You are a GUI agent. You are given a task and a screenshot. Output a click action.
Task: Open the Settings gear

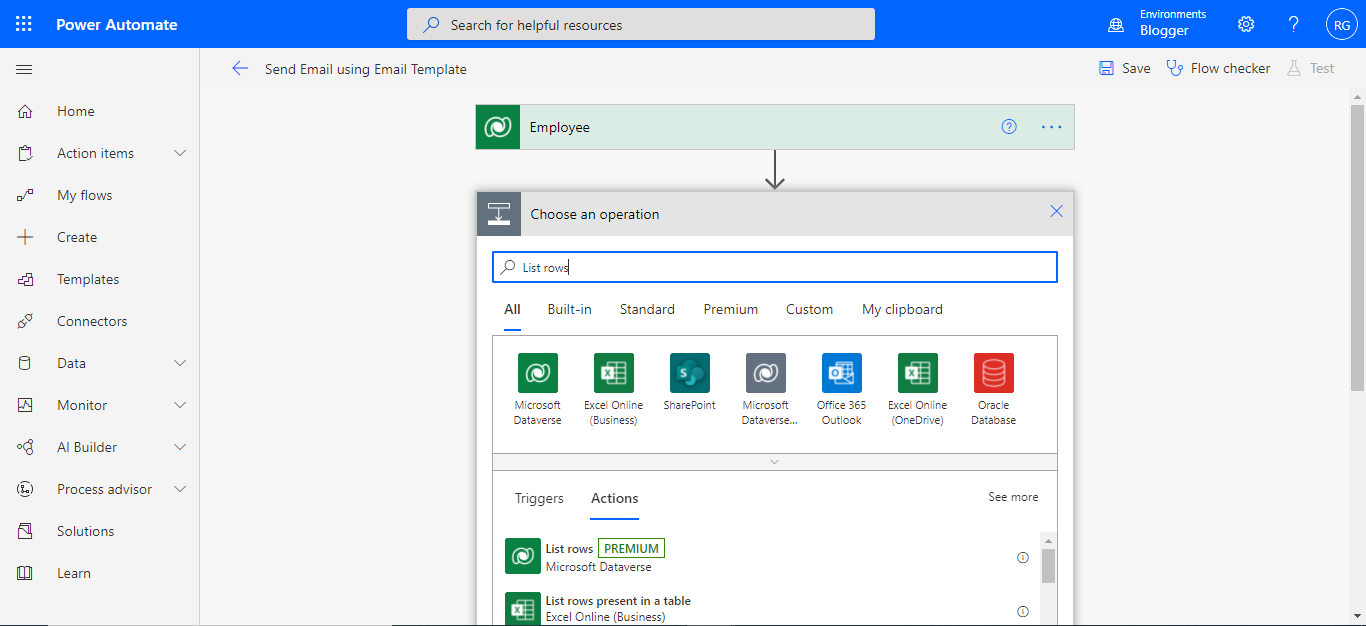[x=1246, y=24]
